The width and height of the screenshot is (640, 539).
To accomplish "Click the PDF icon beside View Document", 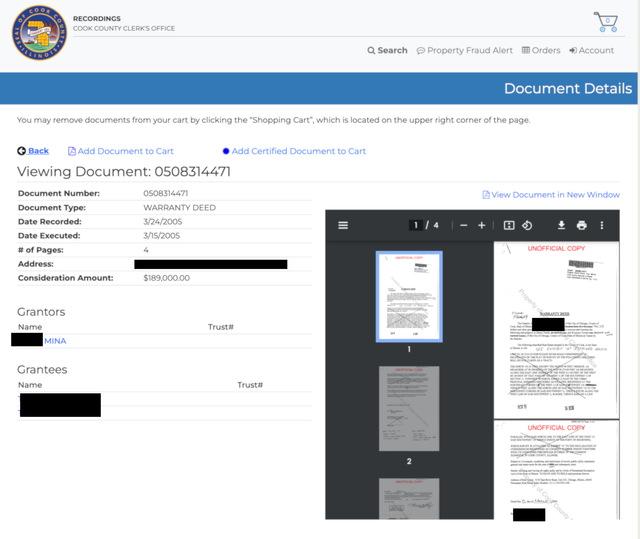I will coord(486,195).
